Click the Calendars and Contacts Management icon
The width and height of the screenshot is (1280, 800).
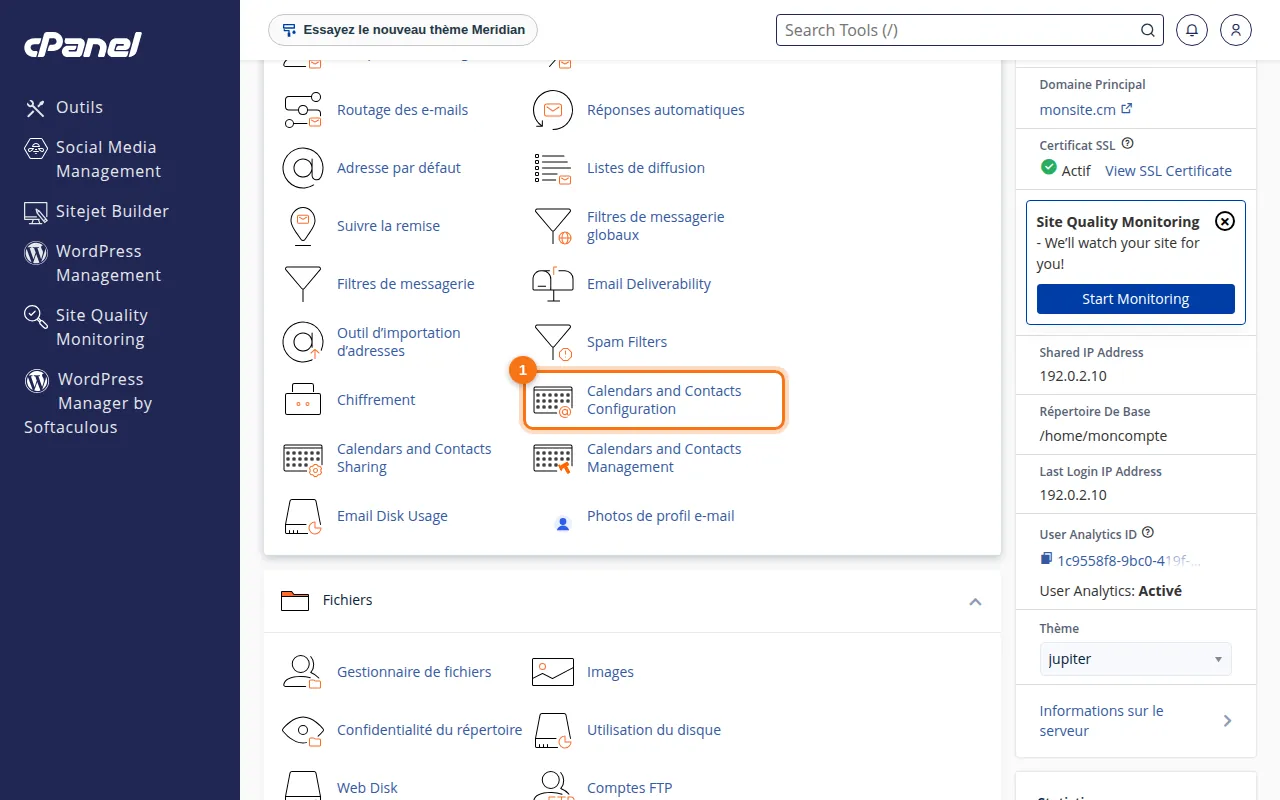coord(553,458)
